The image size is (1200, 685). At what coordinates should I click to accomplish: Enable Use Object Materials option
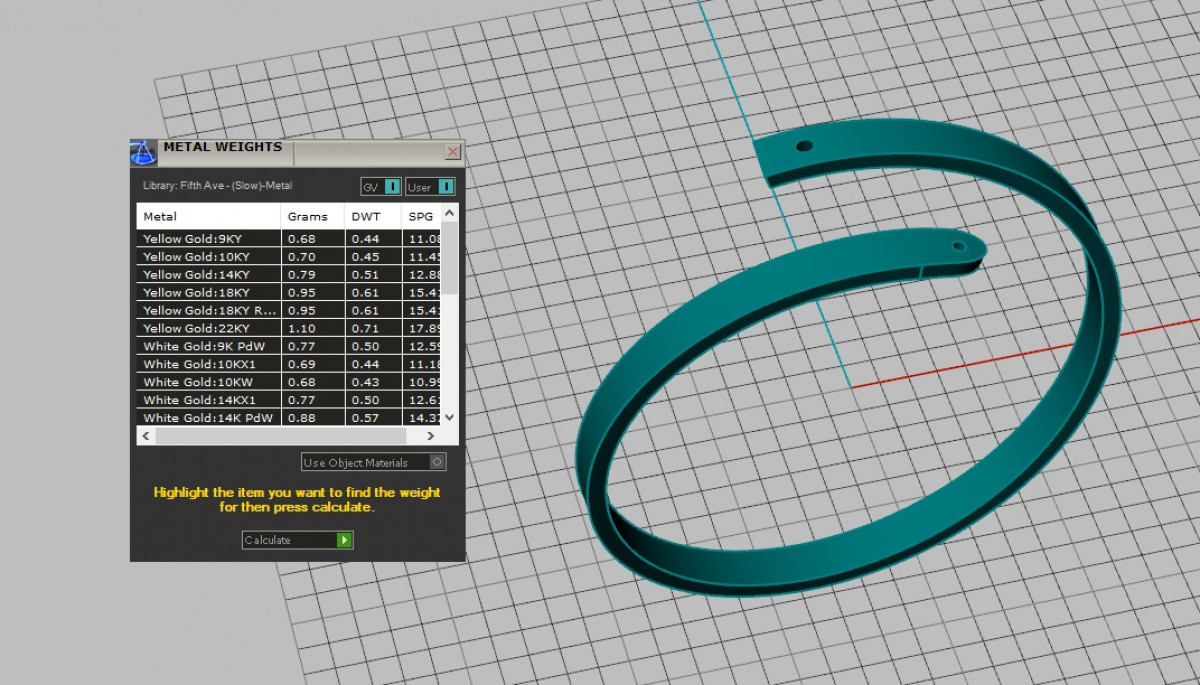point(436,462)
